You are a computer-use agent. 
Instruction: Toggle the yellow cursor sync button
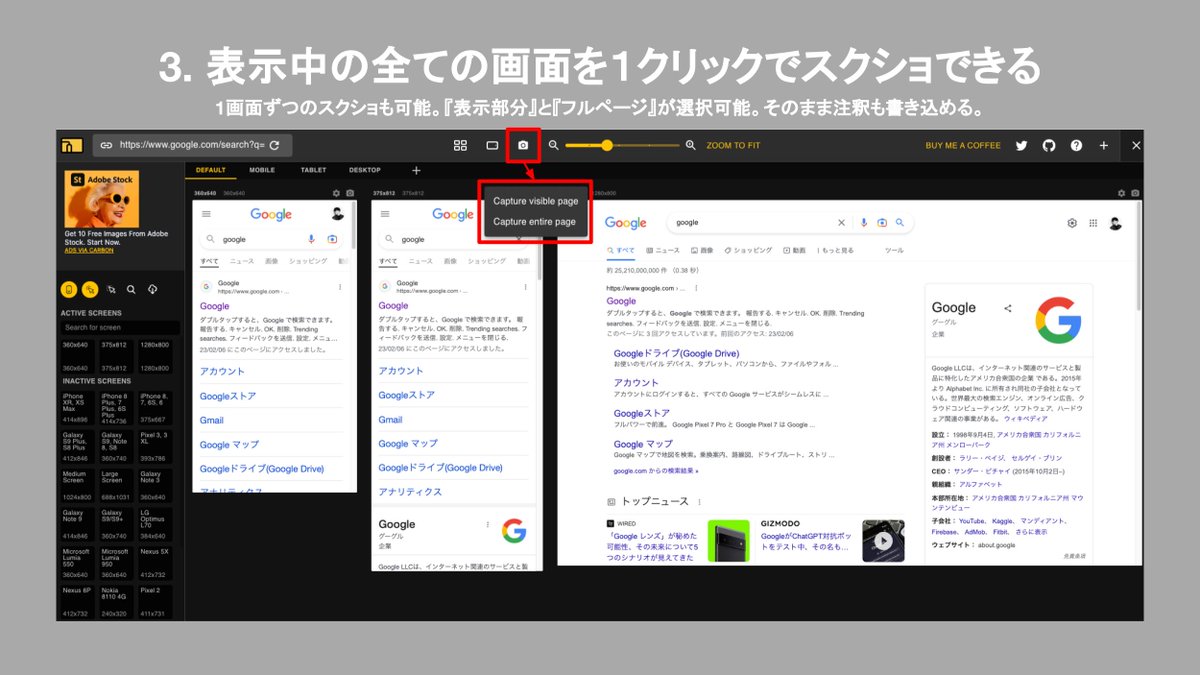(x=90, y=289)
